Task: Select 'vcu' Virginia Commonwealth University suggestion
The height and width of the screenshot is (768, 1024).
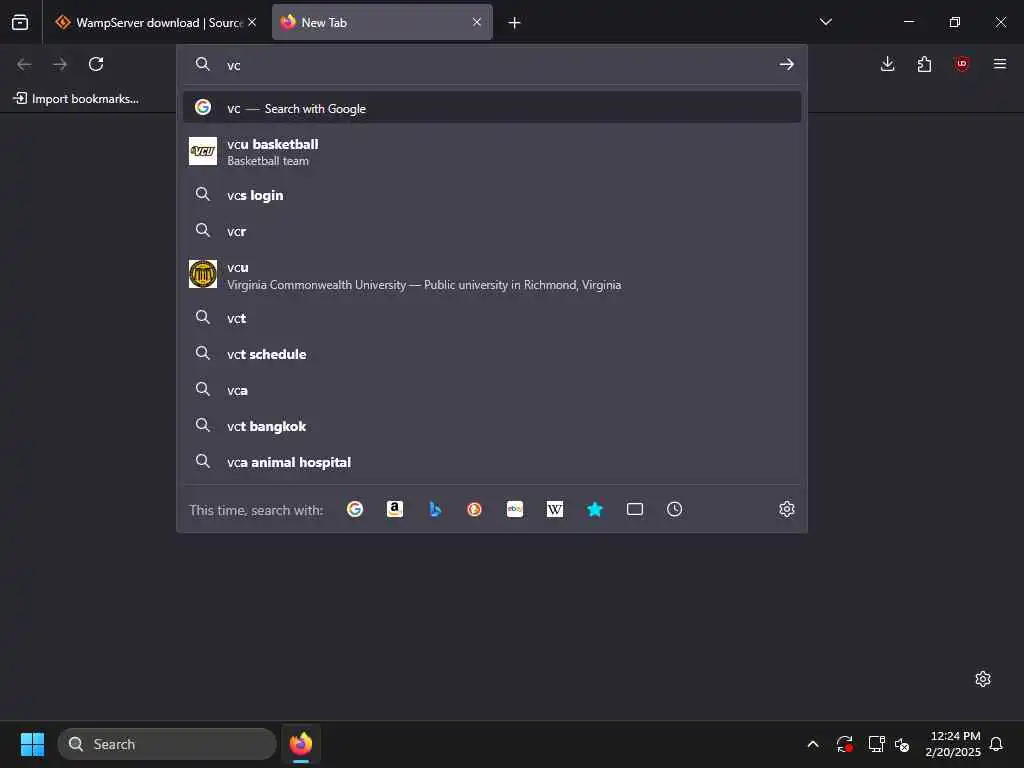Action: (492, 275)
